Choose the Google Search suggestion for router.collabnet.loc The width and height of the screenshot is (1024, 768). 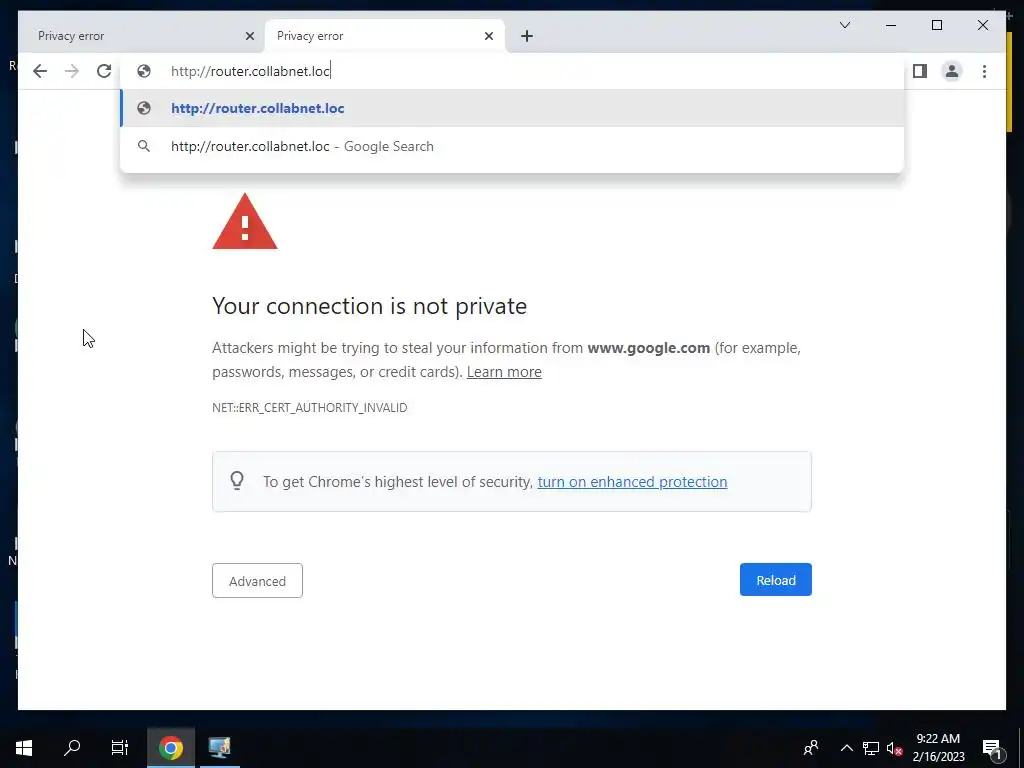(x=513, y=146)
